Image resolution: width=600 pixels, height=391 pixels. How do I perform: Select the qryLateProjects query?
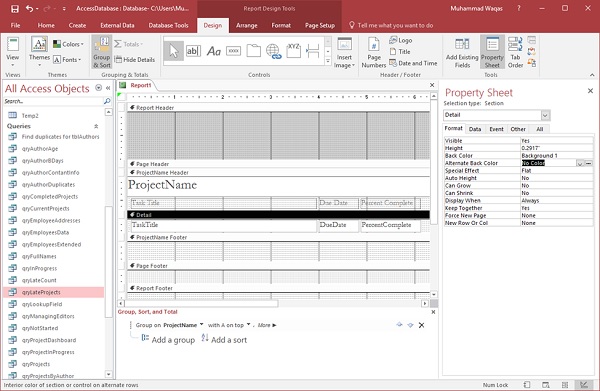[54, 292]
